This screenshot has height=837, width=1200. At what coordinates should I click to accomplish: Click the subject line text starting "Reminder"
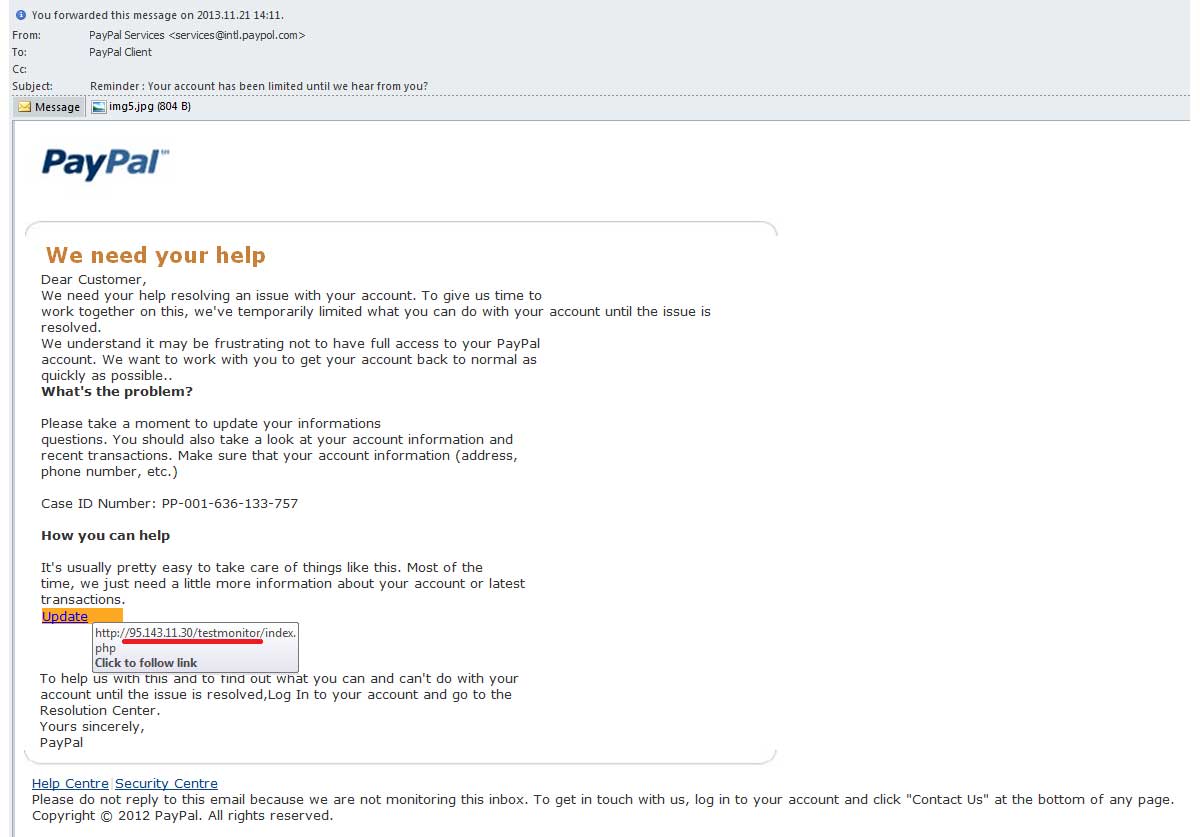coord(259,86)
